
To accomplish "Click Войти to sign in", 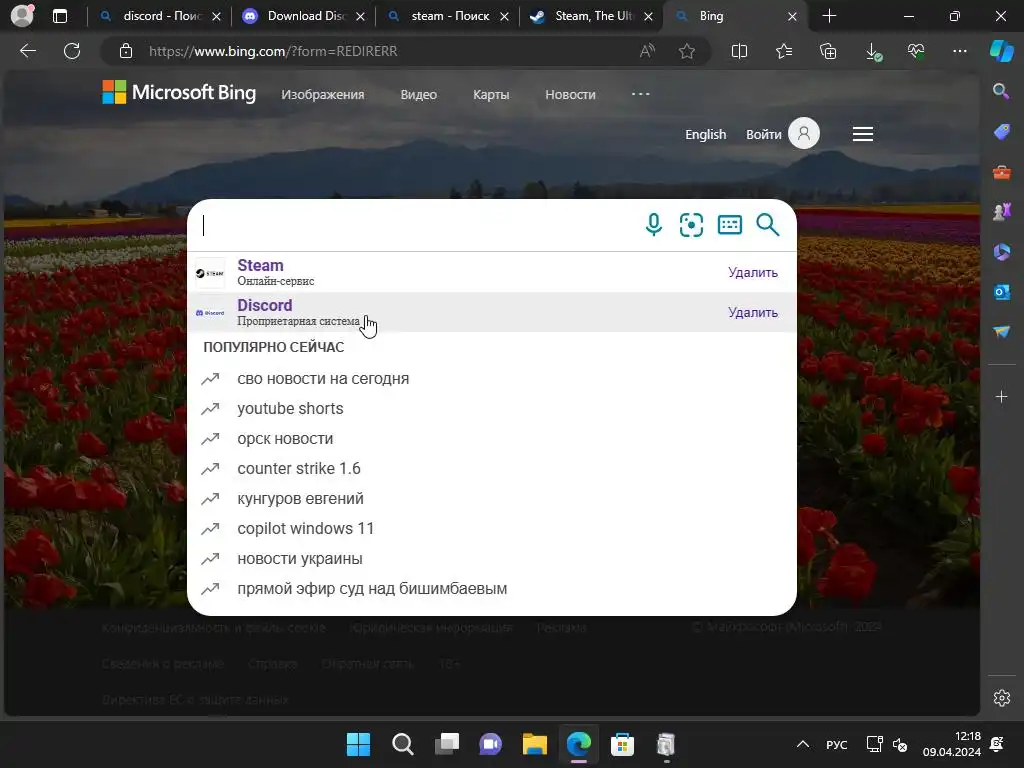I will (x=763, y=134).
